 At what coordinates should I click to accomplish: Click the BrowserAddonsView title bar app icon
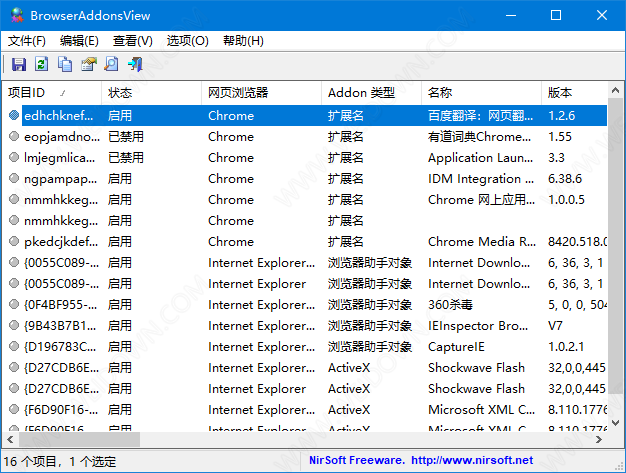(17, 15)
